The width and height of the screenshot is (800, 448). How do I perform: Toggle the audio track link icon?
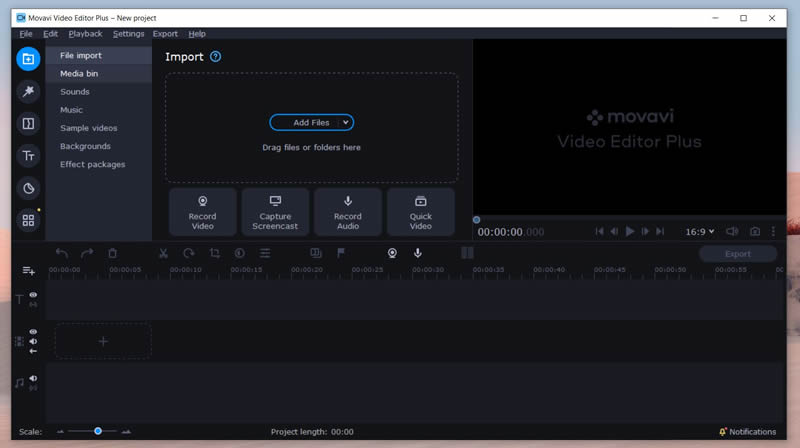33,388
